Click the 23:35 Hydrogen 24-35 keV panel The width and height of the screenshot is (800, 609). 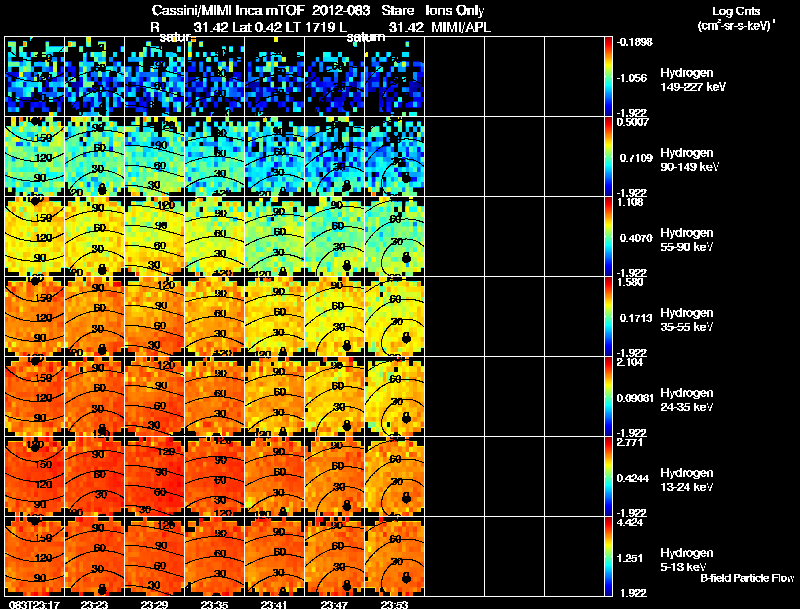[x=214, y=397]
